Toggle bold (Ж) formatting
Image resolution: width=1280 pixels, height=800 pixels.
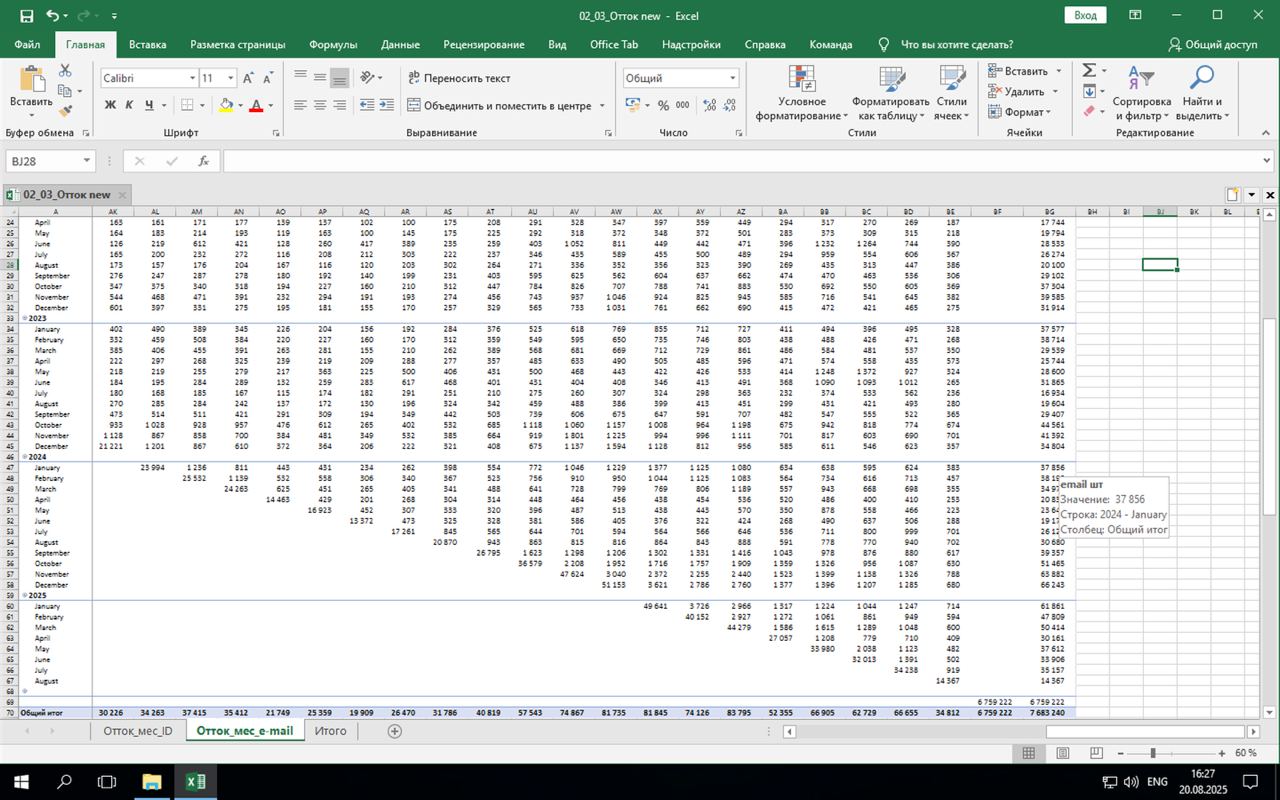pyautogui.click(x=110, y=105)
